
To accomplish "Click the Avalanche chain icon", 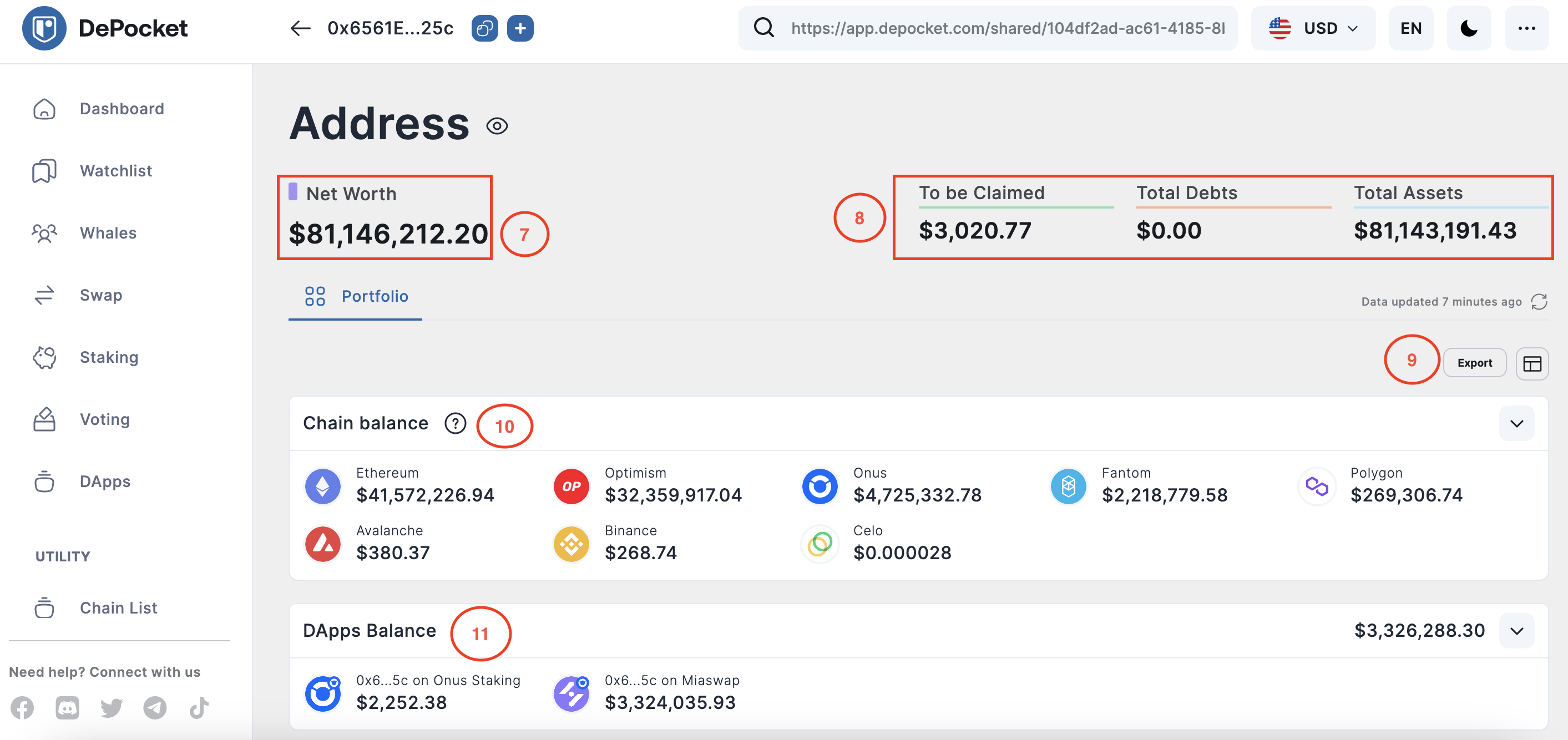I will click(322, 544).
